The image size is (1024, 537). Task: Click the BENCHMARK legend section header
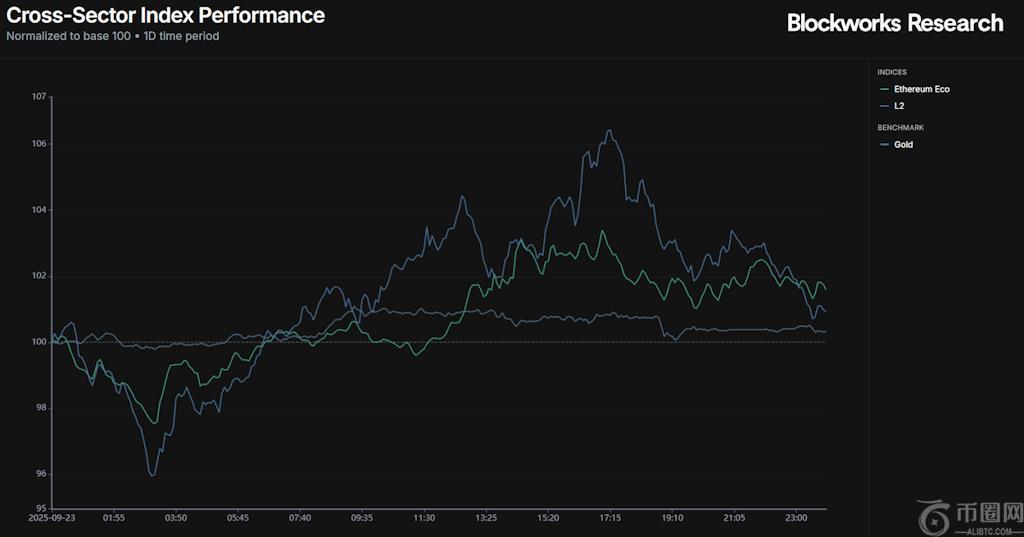click(x=900, y=128)
